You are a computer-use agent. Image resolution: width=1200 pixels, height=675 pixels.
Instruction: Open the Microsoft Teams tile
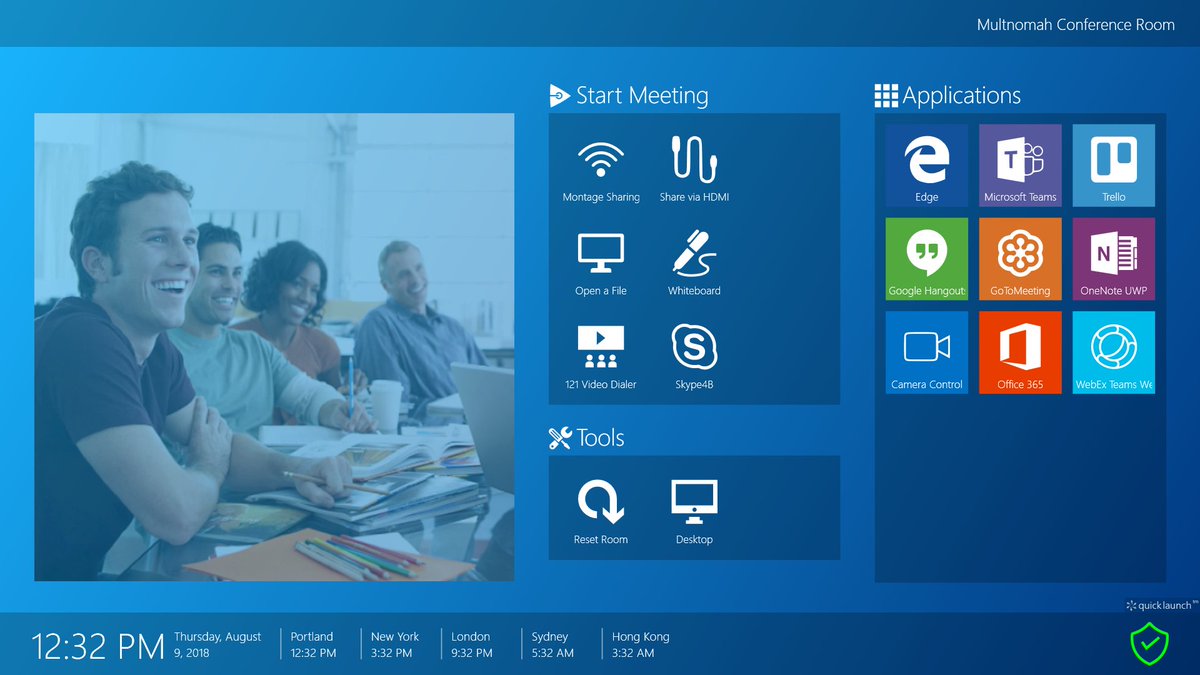[1020, 165]
